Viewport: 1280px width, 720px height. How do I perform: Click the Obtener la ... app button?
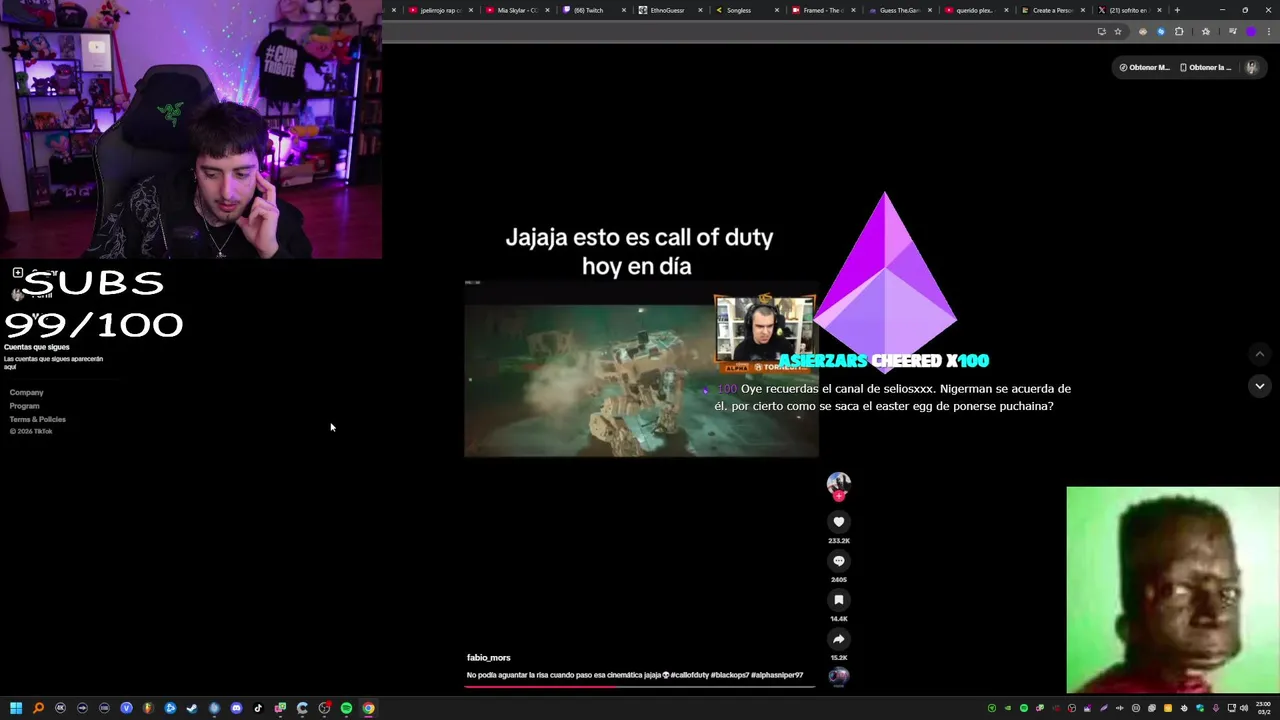coord(1206,67)
